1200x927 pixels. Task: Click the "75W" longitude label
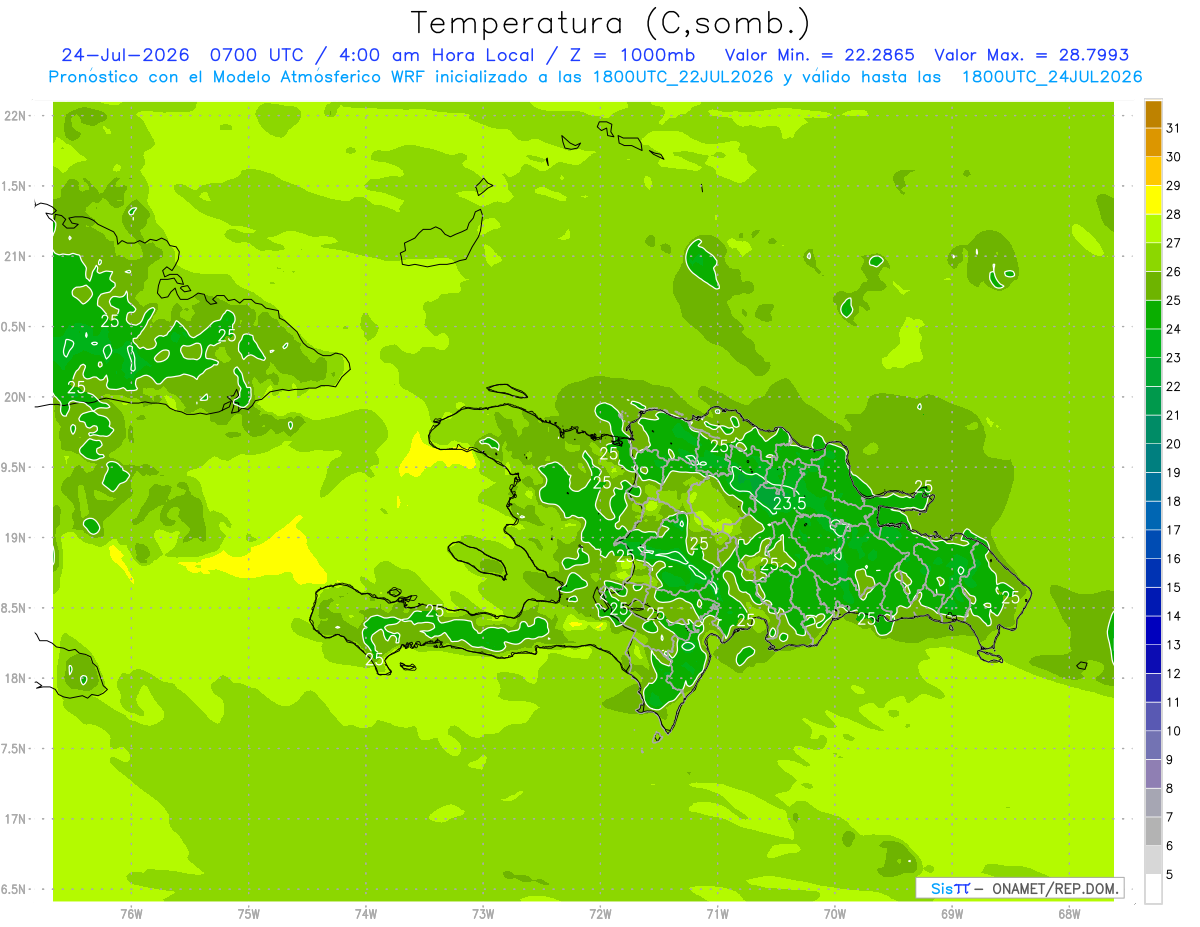pyautogui.click(x=249, y=913)
